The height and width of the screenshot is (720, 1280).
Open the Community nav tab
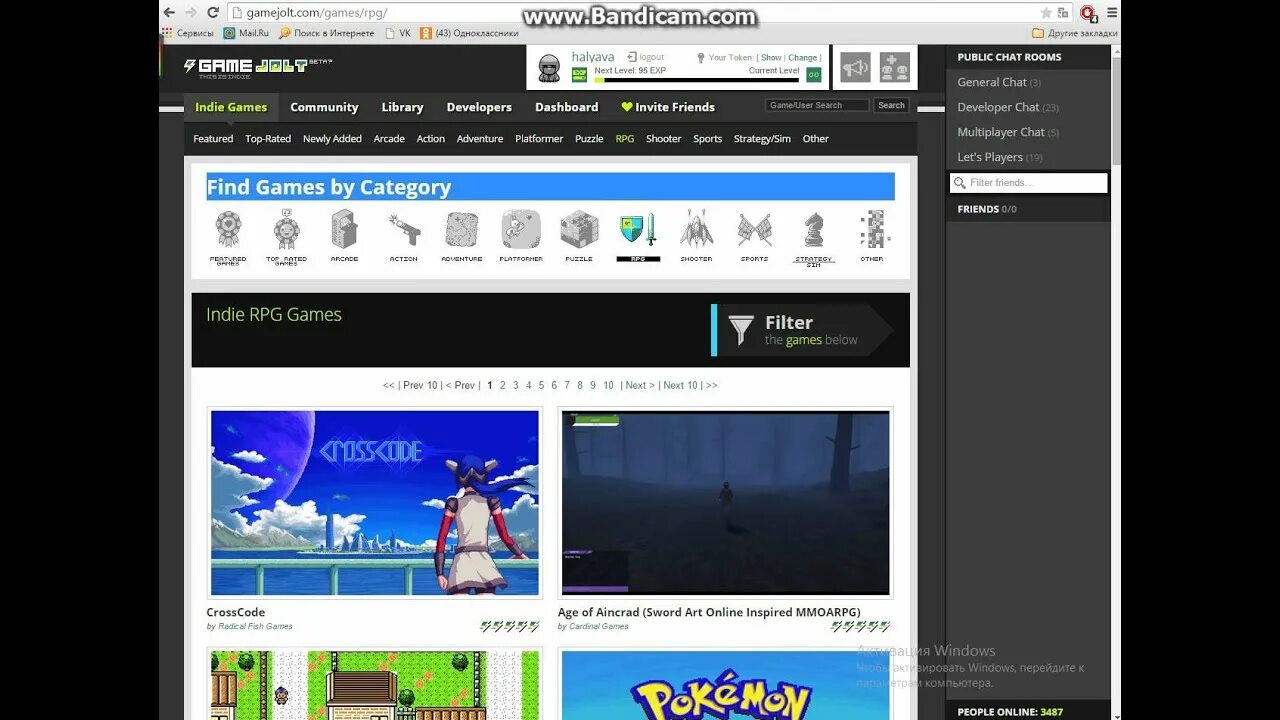[324, 107]
